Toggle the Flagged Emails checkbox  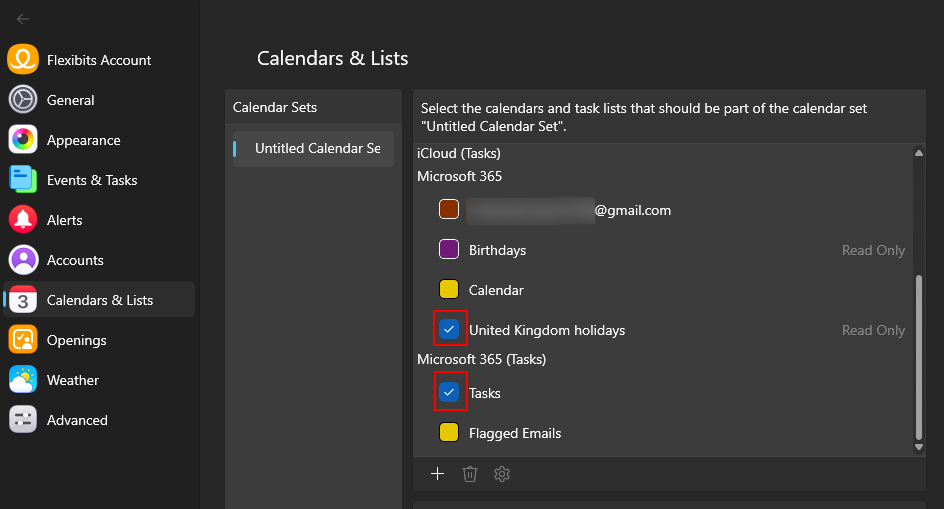449,433
